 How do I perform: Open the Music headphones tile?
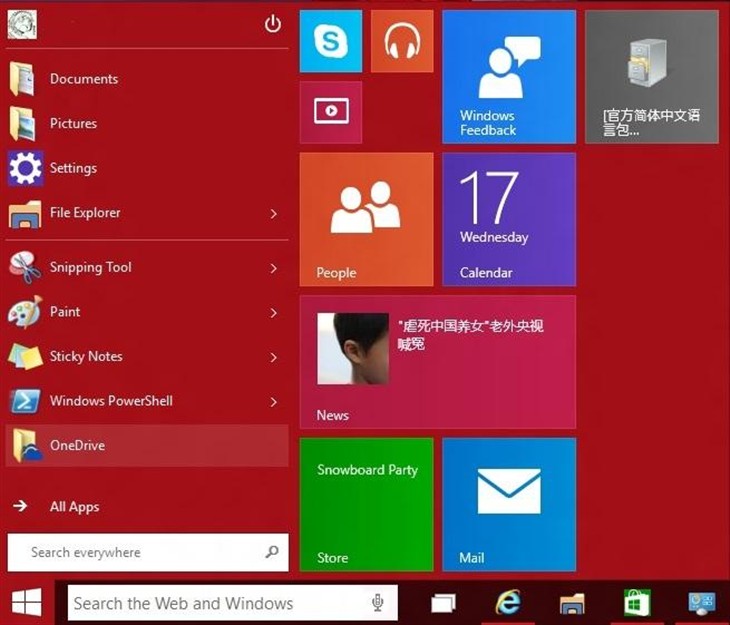pos(402,41)
